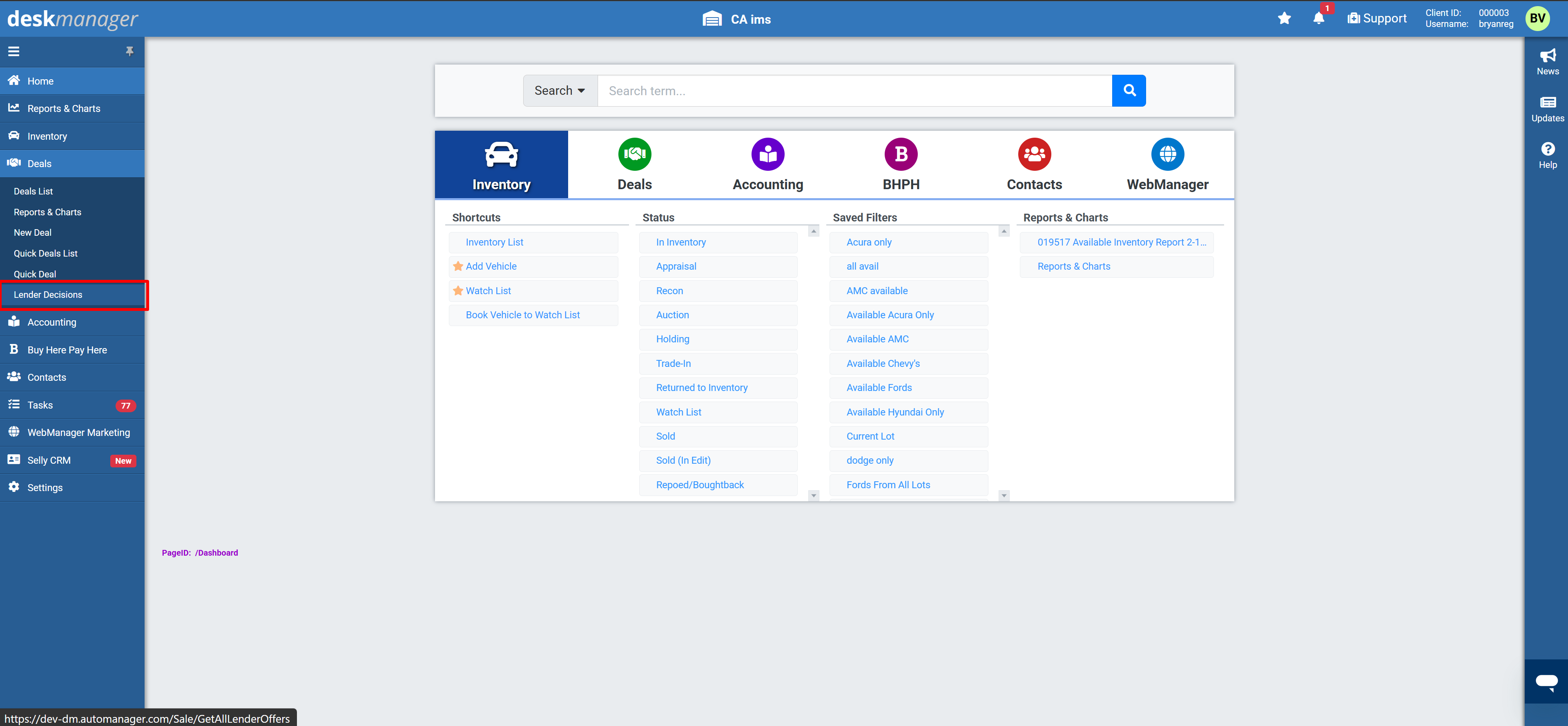Image resolution: width=1568 pixels, height=726 pixels.
Task: Open the Help question mark icon
Action: coord(1547,155)
